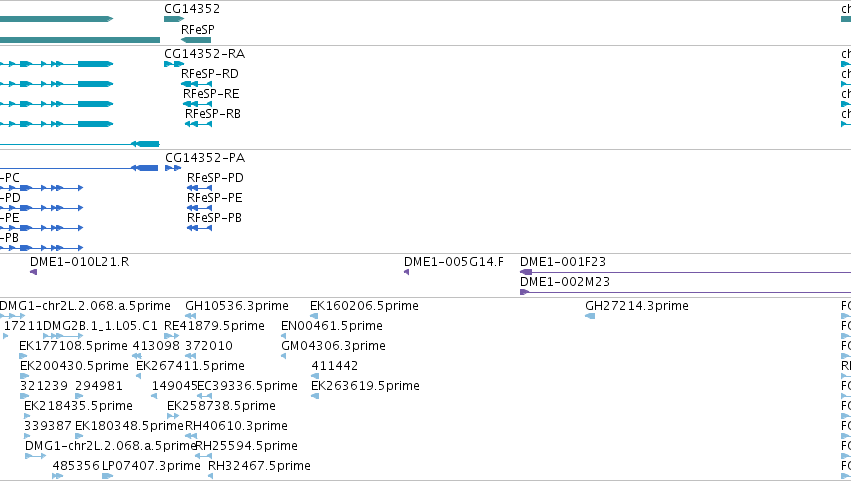This screenshot has height=481, width=851.
Task: Click the DME1-010L21.R feature label
Action: [x=80, y=262]
